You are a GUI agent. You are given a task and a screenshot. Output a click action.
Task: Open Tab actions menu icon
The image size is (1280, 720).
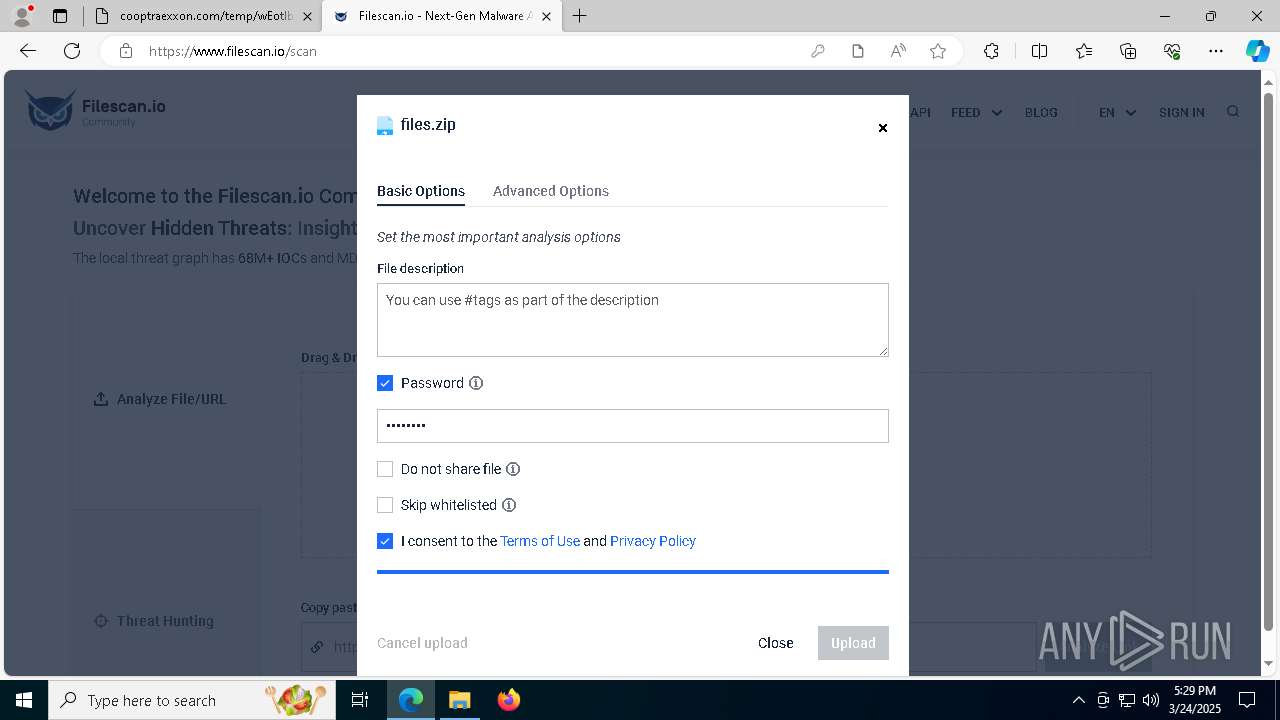point(60,16)
